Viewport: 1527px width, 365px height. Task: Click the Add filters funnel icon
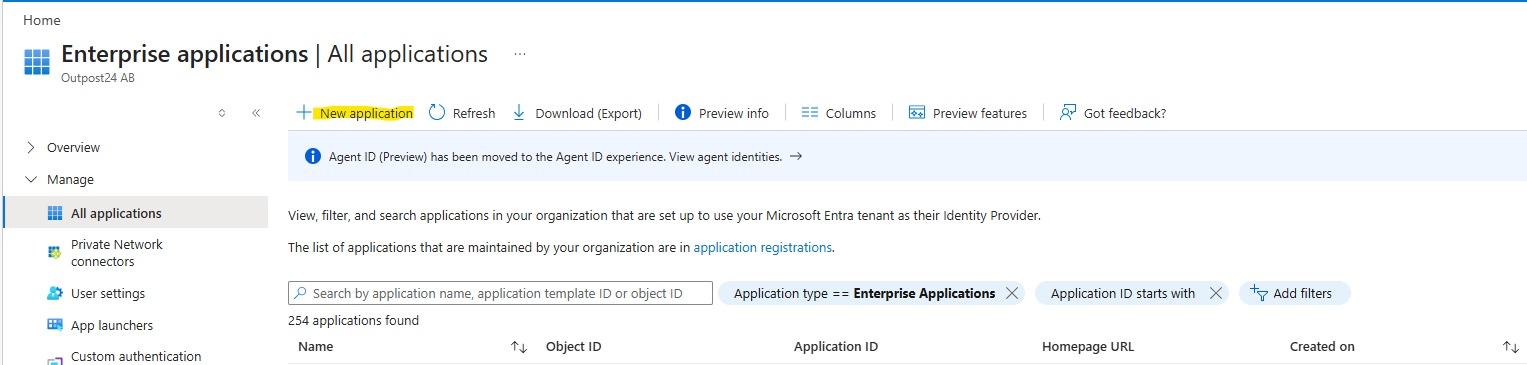(1259, 293)
